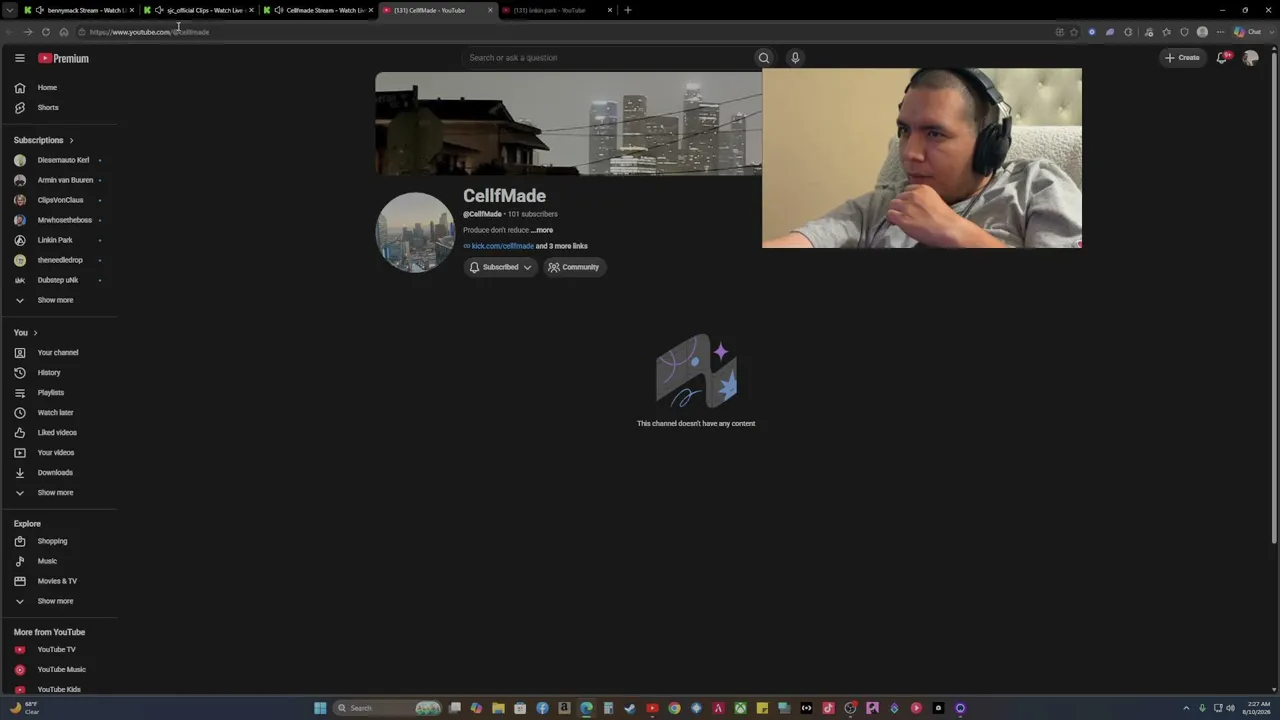Viewport: 1280px width, 720px height.
Task: Open the YouTube guide hamburger menu
Action: pyautogui.click(x=19, y=58)
